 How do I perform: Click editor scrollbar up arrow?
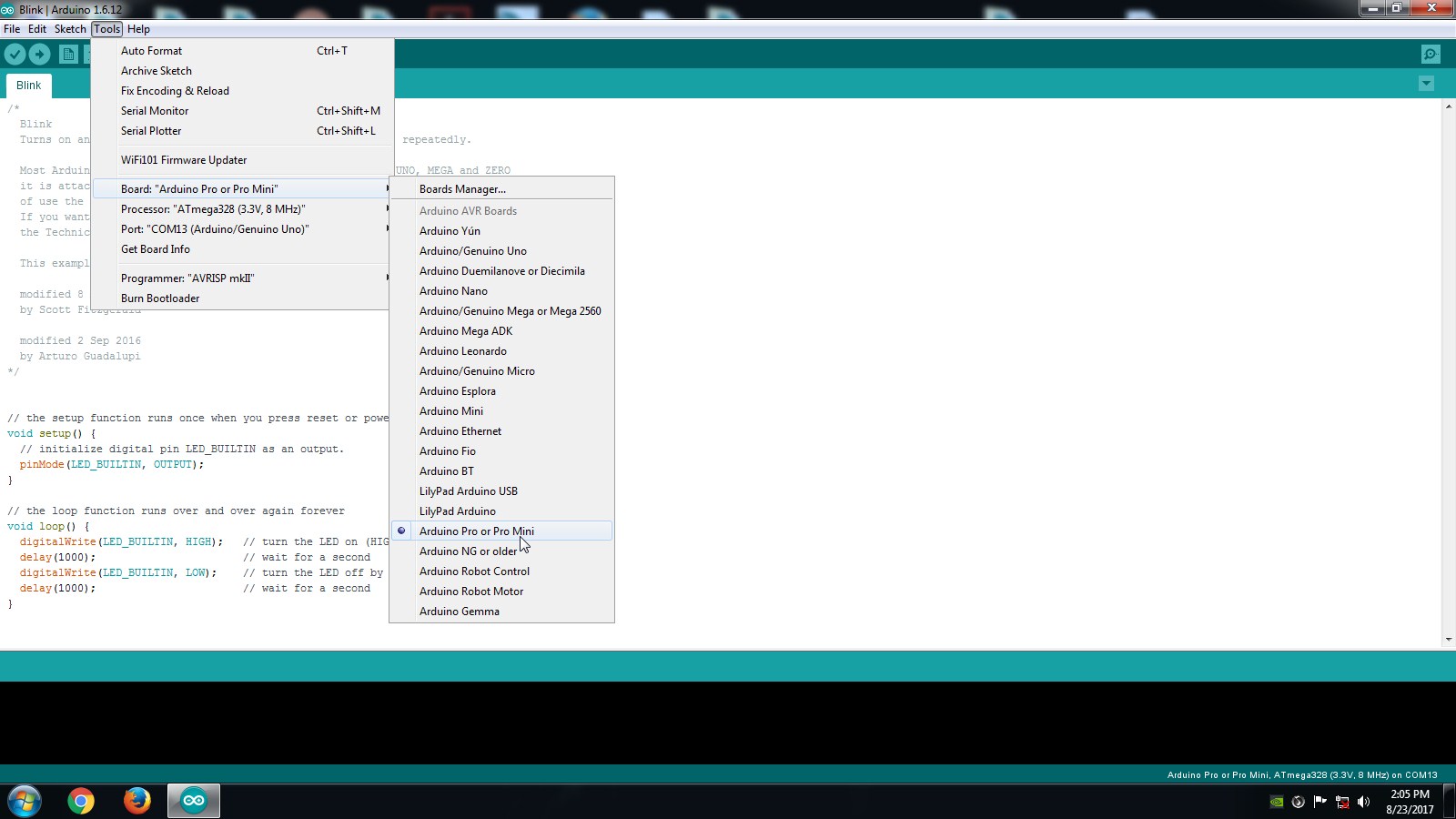pos(1448,106)
